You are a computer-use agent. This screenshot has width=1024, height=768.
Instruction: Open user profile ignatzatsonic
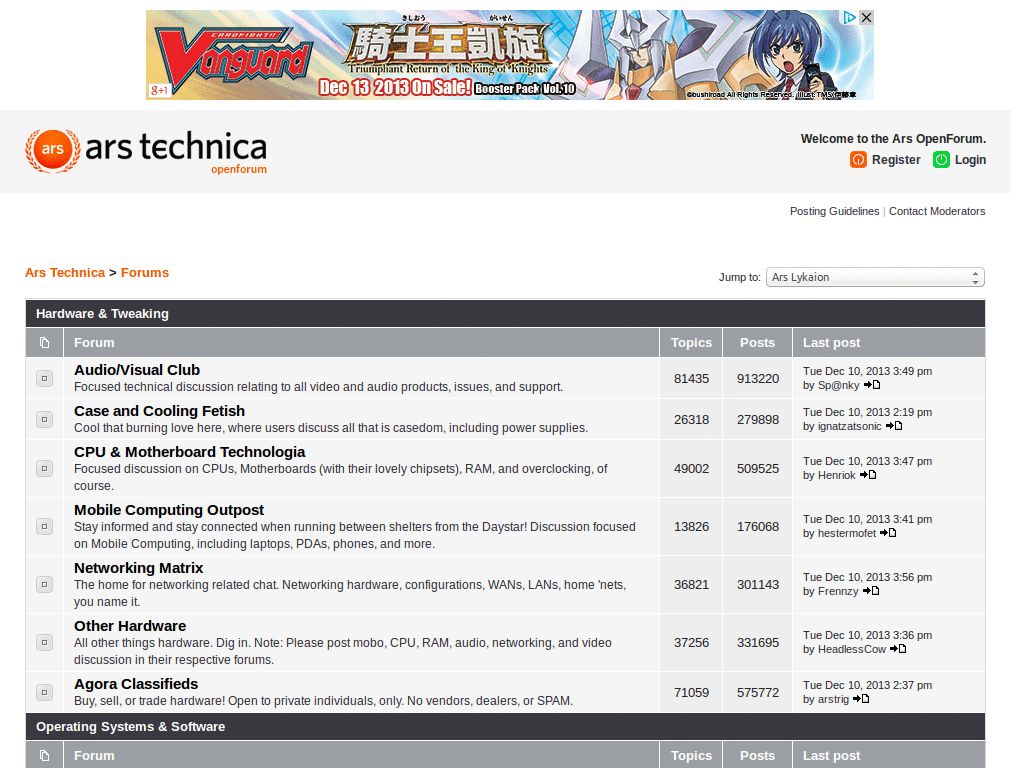(850, 426)
